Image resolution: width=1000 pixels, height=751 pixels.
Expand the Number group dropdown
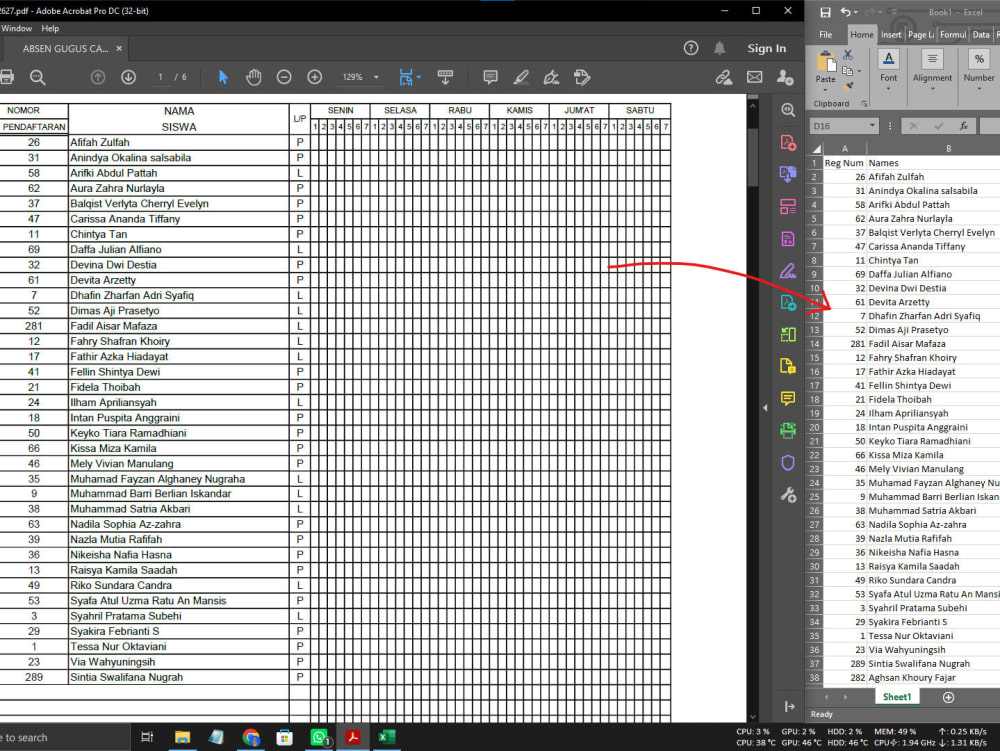click(x=979, y=89)
